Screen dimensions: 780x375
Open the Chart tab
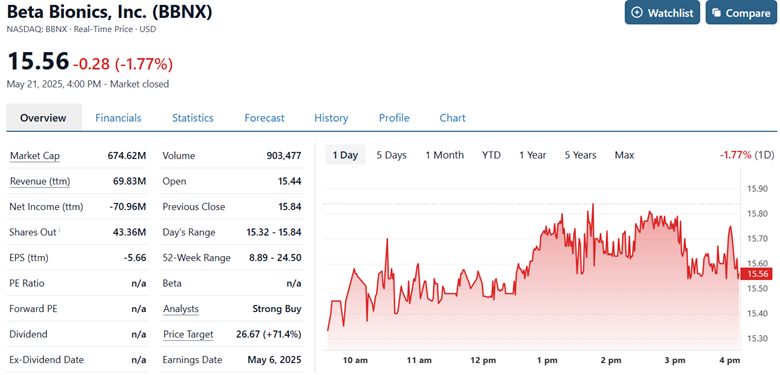tap(452, 118)
